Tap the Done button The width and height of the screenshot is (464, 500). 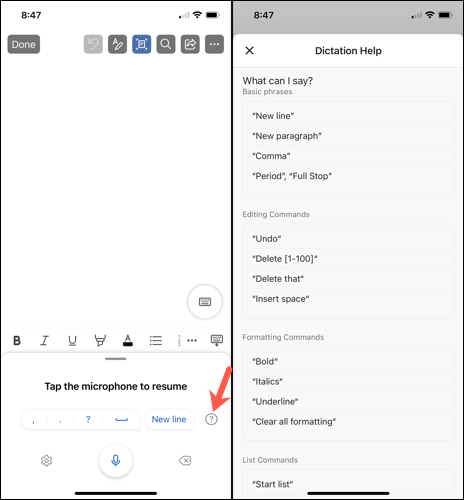click(24, 44)
